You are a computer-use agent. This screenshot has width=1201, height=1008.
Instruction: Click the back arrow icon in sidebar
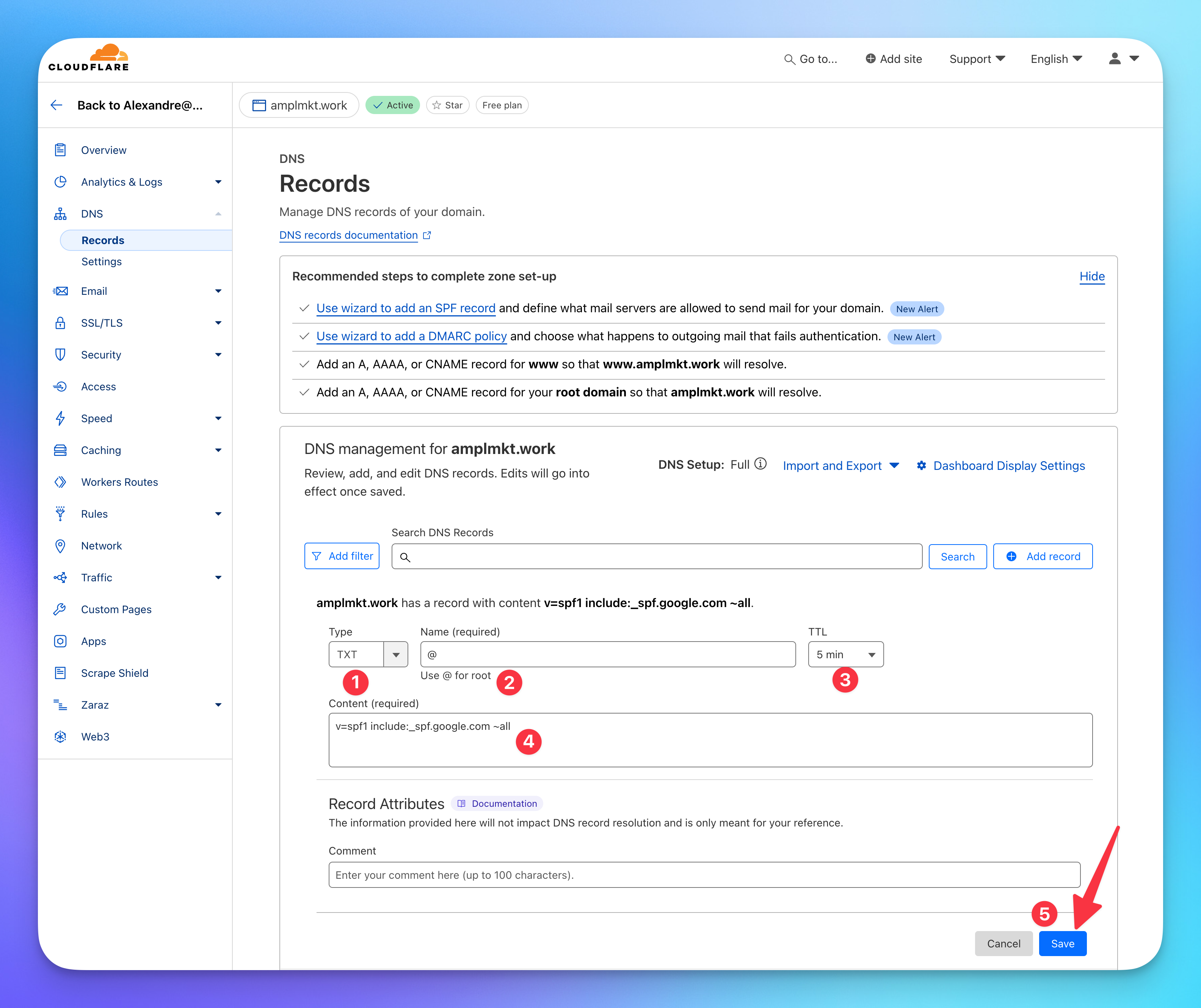56,105
